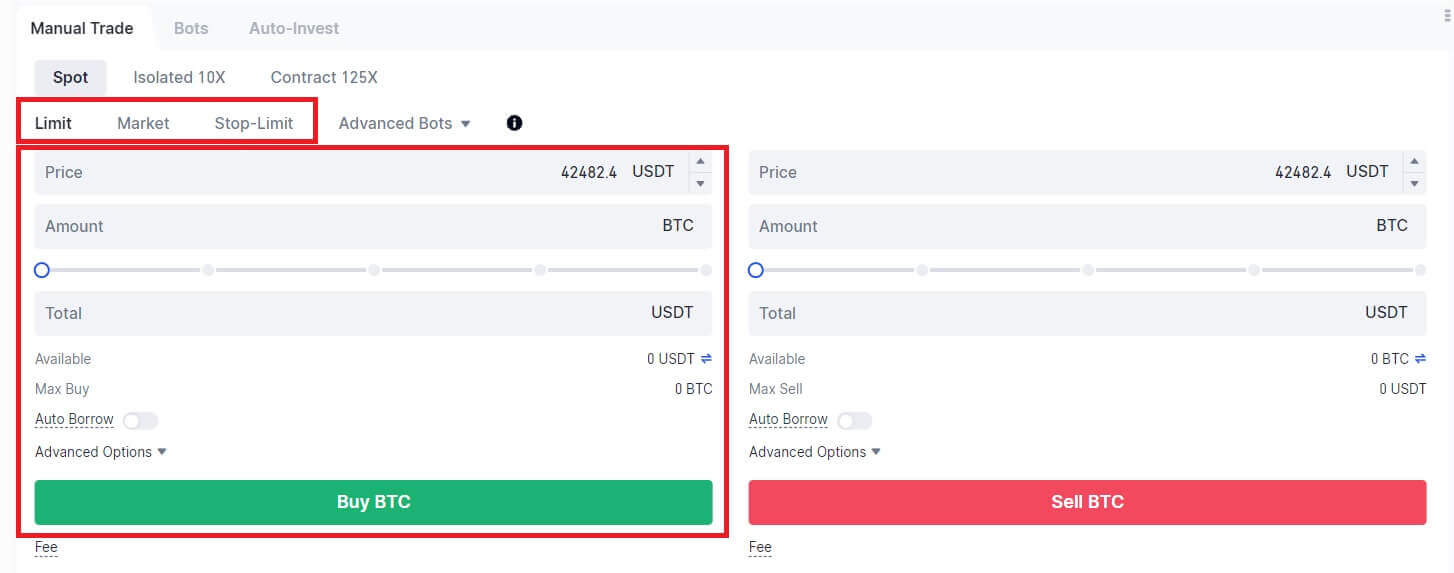Increase buy price with up arrow
This screenshot has width=1454, height=573.
[700, 162]
